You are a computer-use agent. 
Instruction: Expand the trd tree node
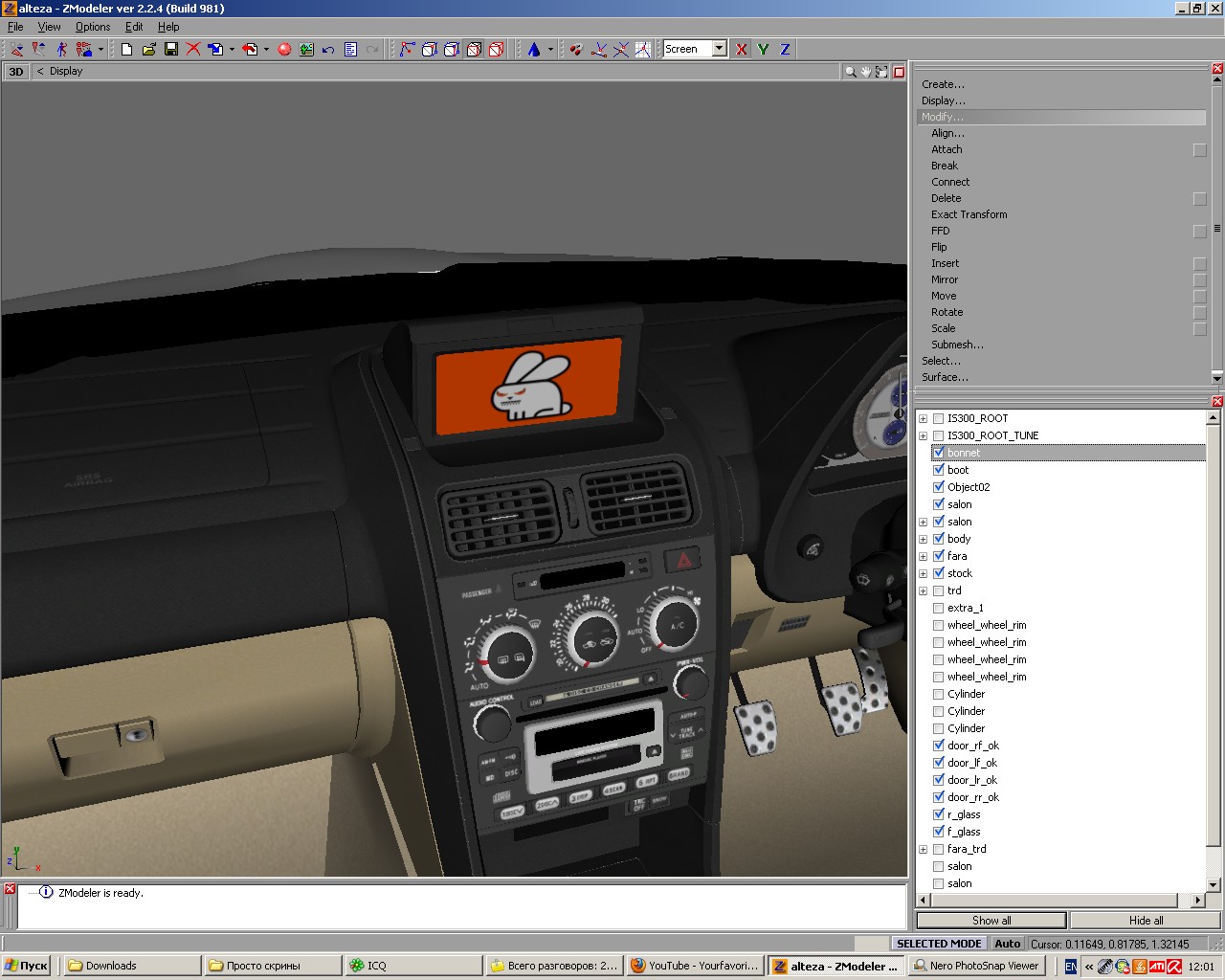[923, 590]
